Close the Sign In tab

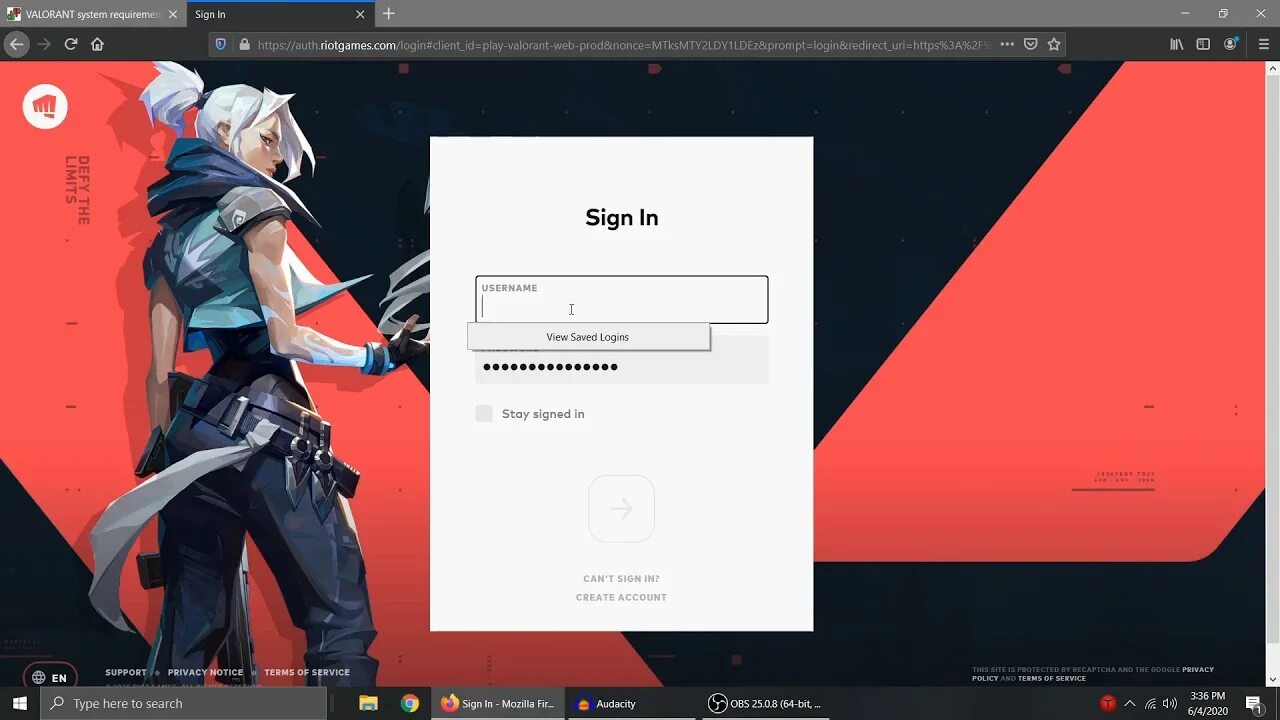point(360,14)
